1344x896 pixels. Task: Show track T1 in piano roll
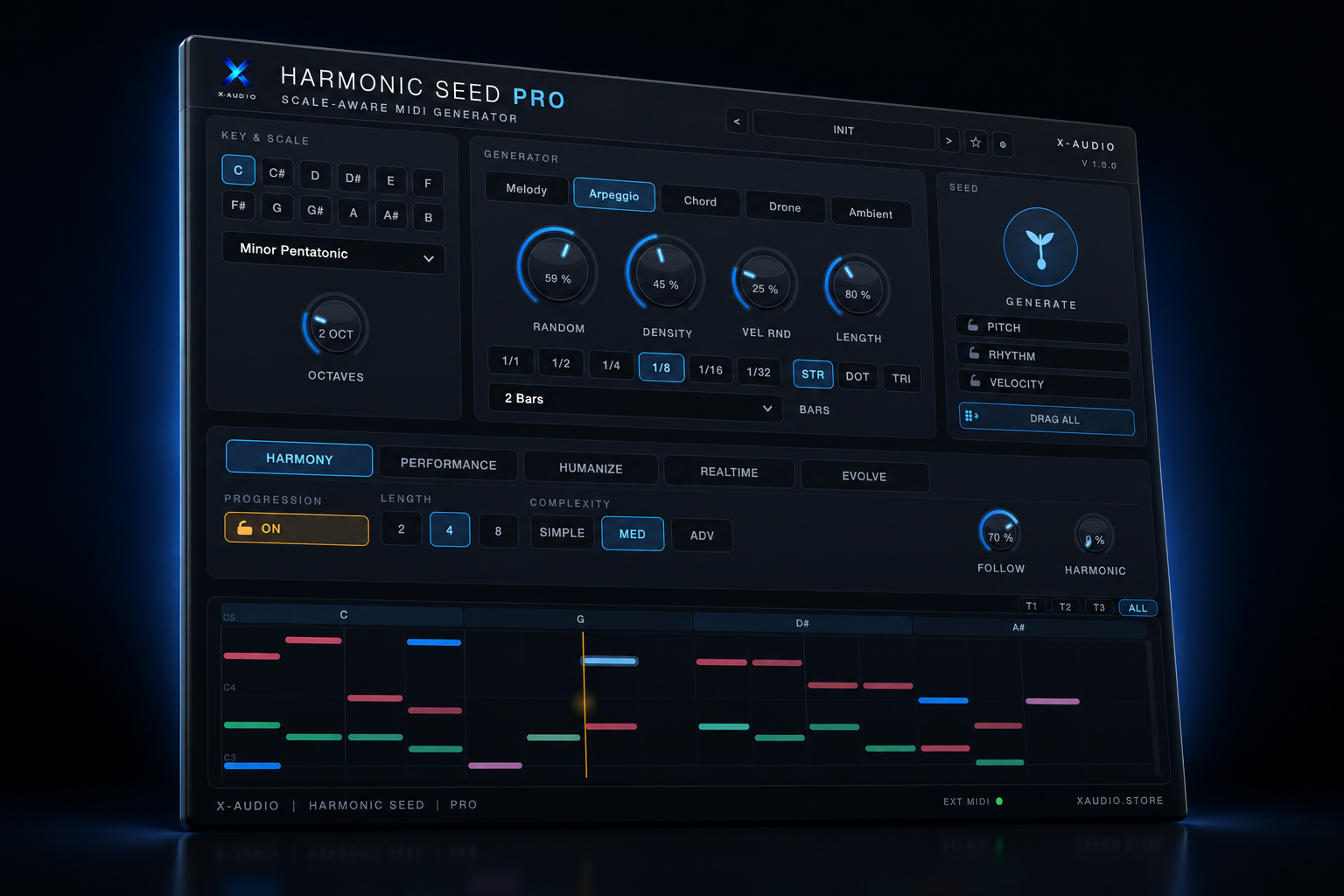[1032, 605]
